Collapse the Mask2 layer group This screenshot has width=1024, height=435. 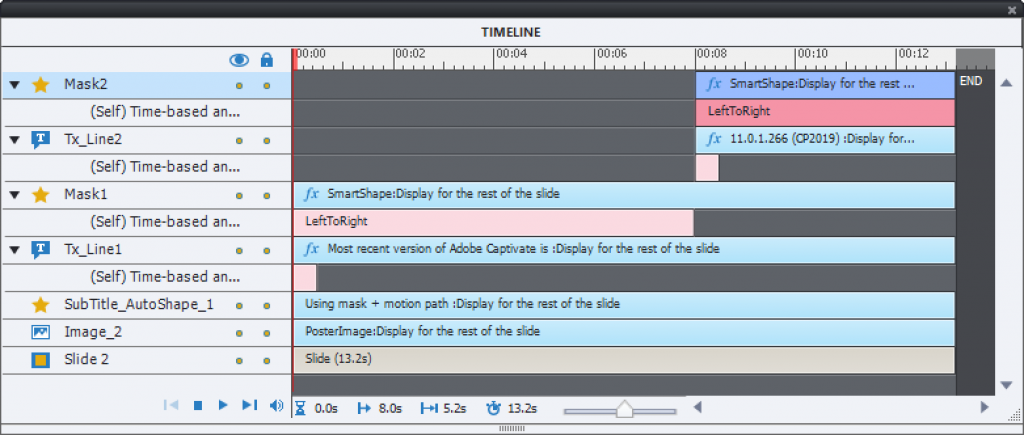click(x=15, y=85)
